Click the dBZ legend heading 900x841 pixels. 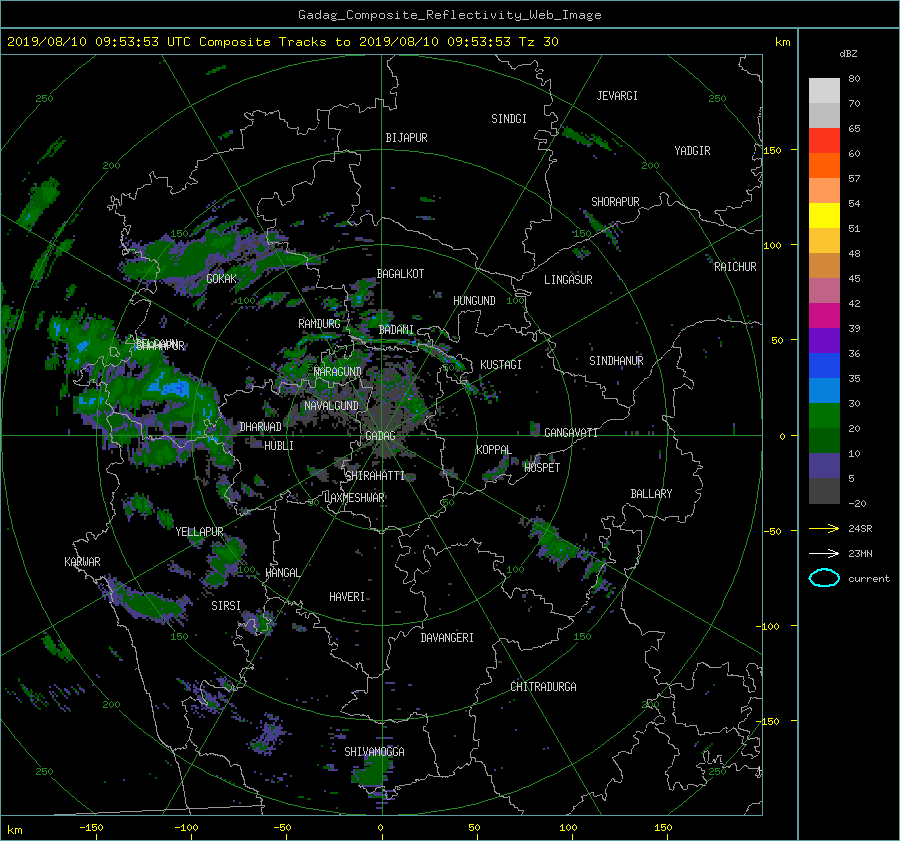pos(848,53)
